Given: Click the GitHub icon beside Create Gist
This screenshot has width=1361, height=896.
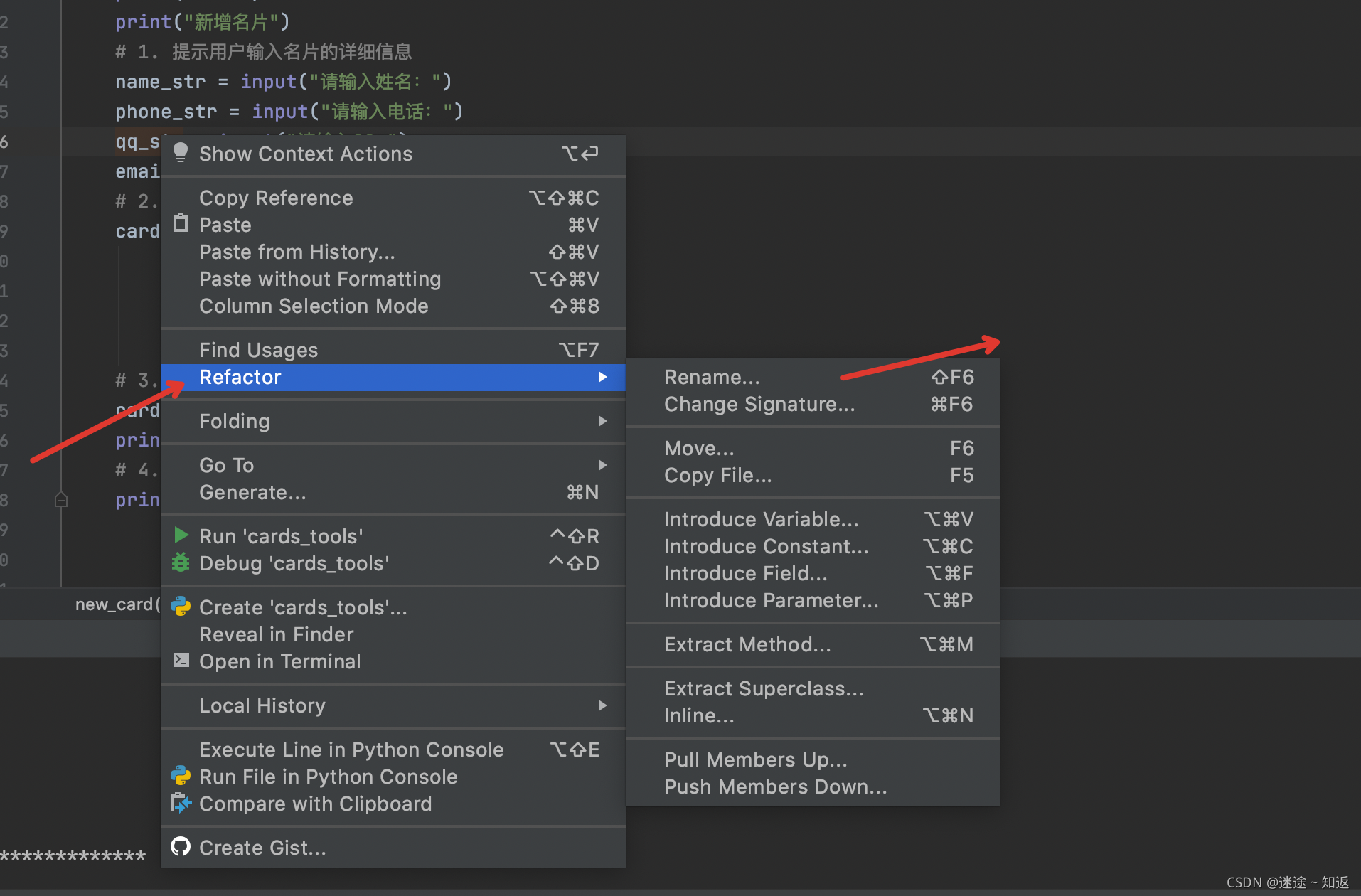Looking at the screenshot, I should tap(181, 846).
